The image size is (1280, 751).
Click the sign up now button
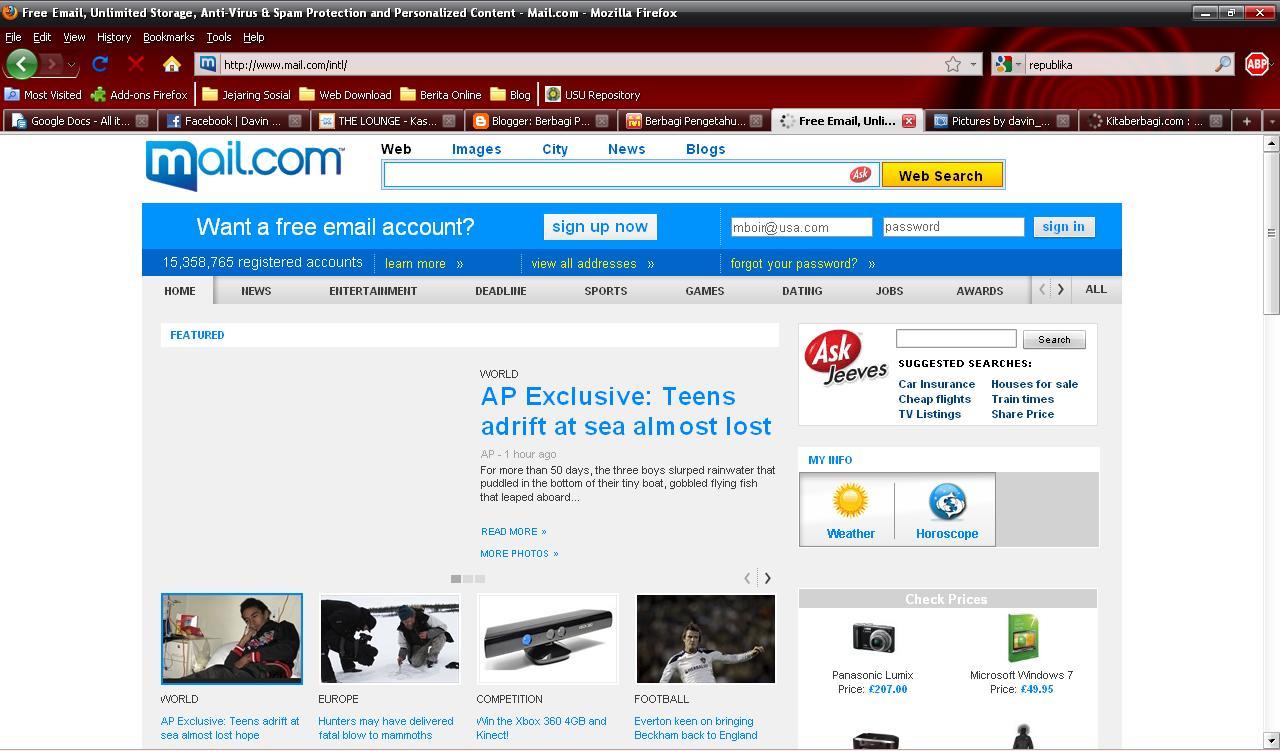(600, 227)
